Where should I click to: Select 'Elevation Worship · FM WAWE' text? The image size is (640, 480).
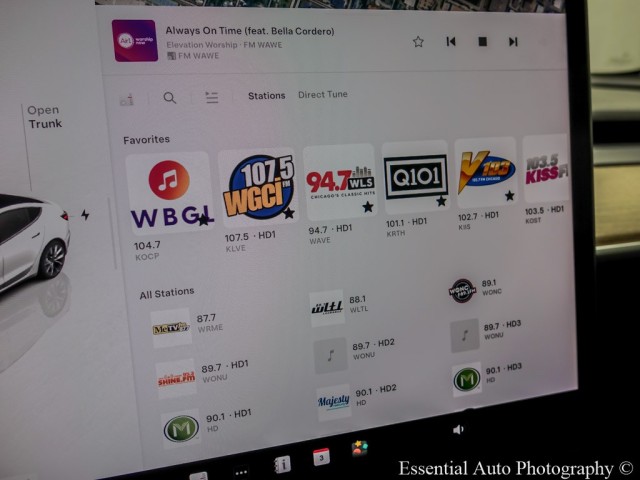click(x=224, y=45)
